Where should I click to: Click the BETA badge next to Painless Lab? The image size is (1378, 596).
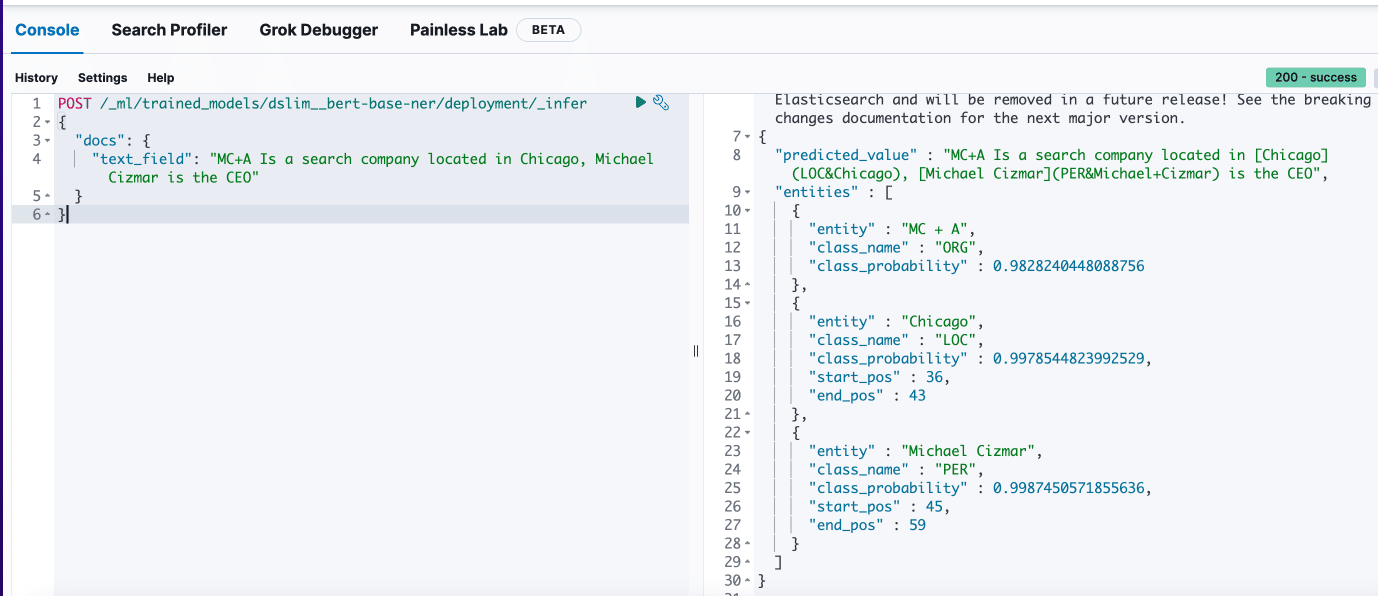[x=548, y=30]
